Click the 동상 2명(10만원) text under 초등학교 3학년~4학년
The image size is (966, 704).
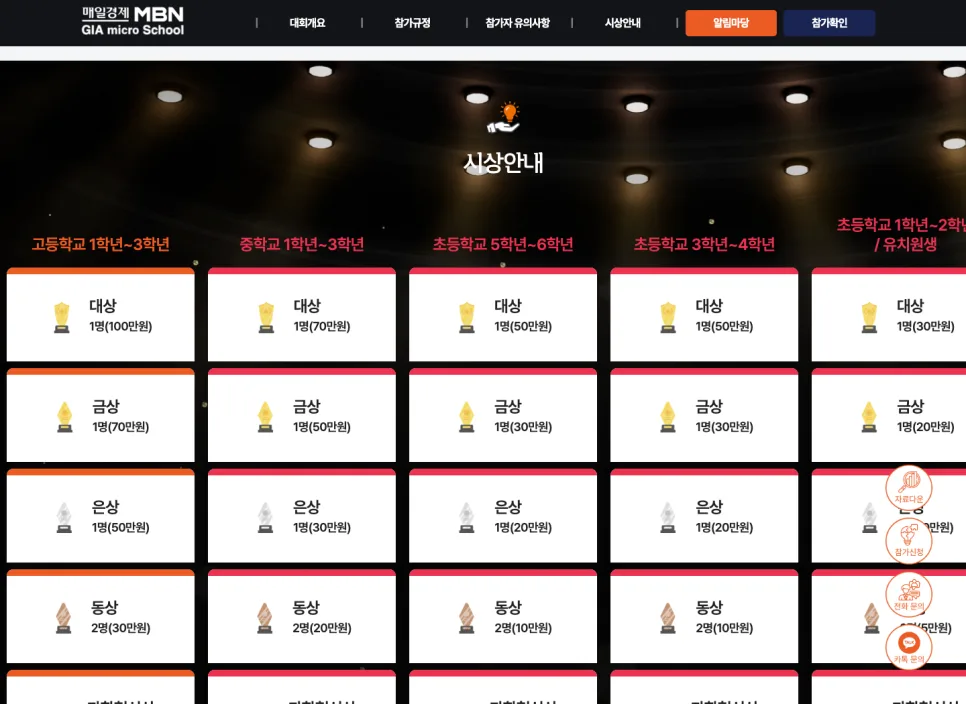tap(724, 617)
